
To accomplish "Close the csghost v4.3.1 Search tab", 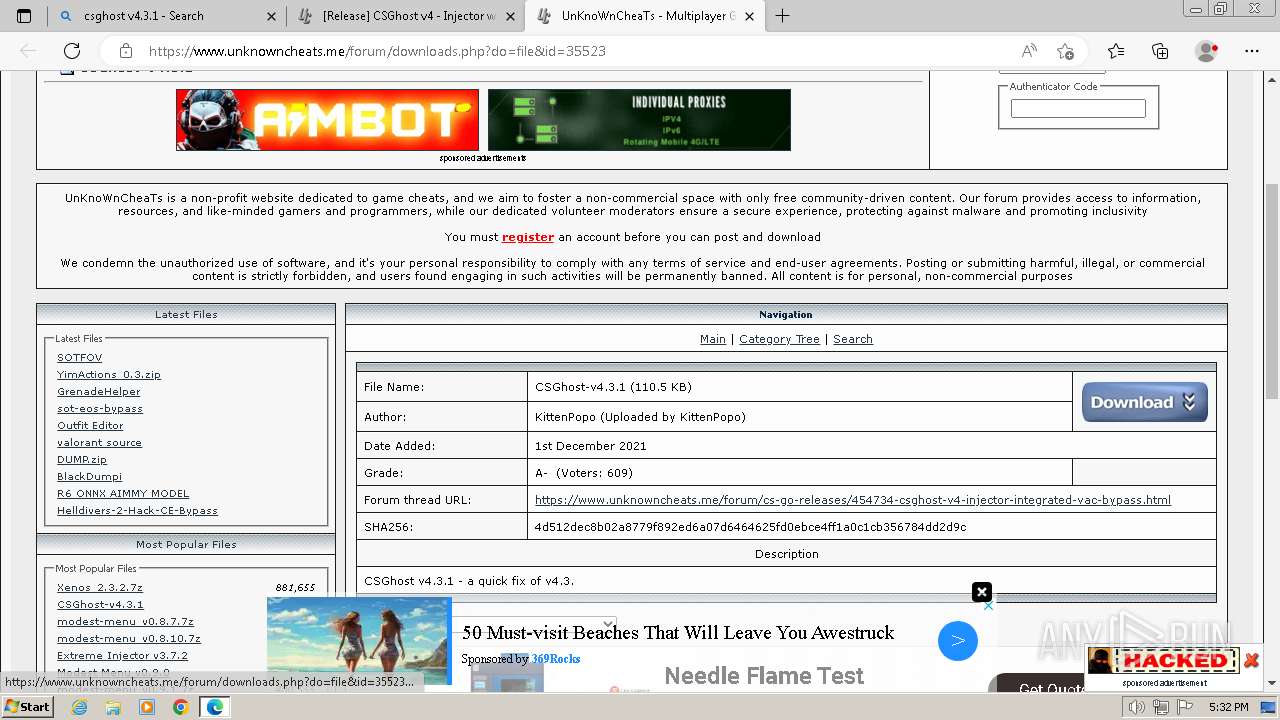I will (x=271, y=16).
